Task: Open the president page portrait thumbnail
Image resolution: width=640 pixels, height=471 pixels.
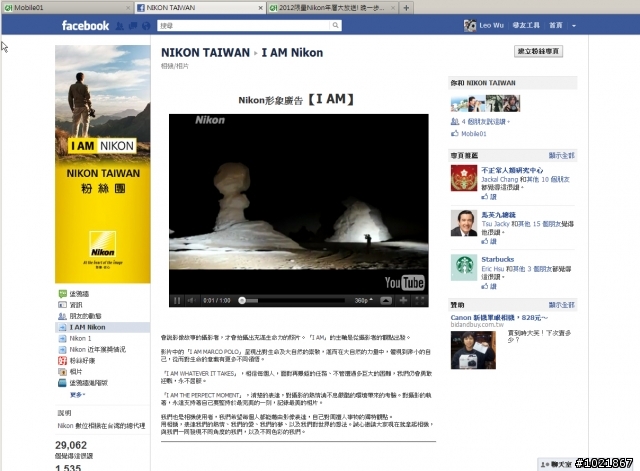Action: point(464,223)
